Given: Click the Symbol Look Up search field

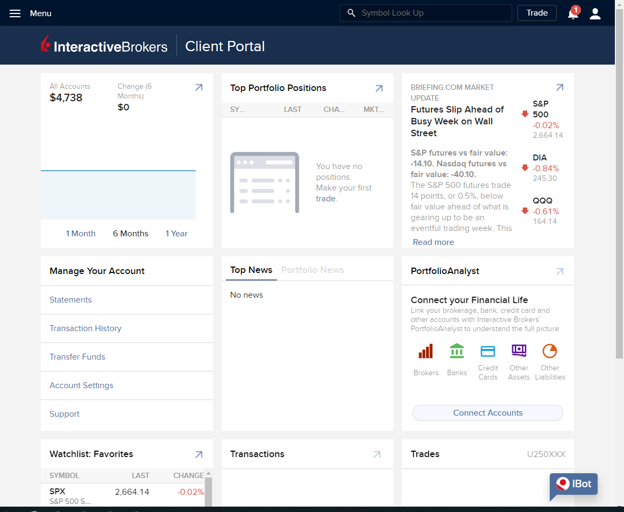Looking at the screenshot, I should coord(426,13).
